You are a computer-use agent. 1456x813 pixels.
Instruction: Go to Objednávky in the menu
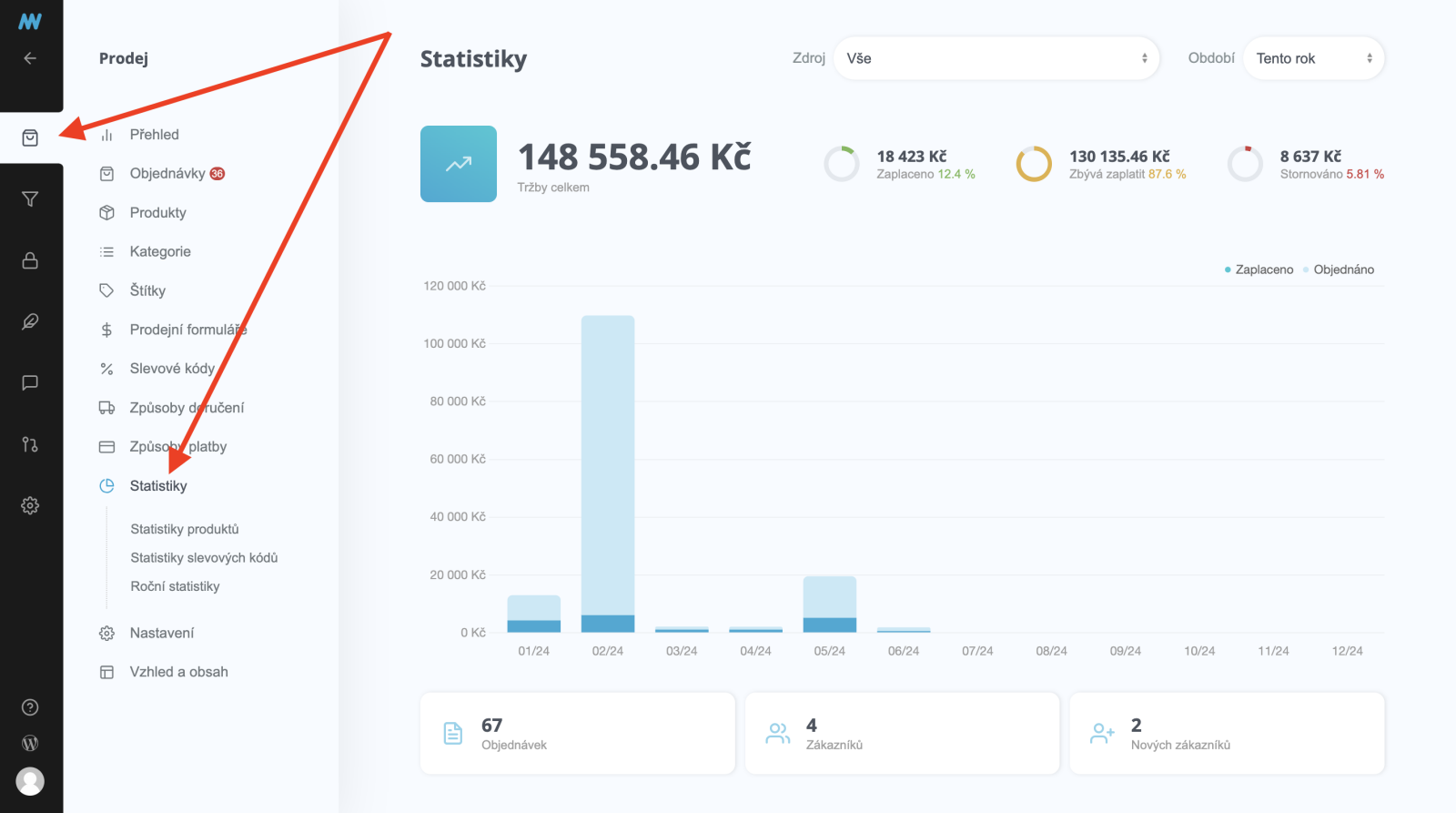(x=167, y=174)
